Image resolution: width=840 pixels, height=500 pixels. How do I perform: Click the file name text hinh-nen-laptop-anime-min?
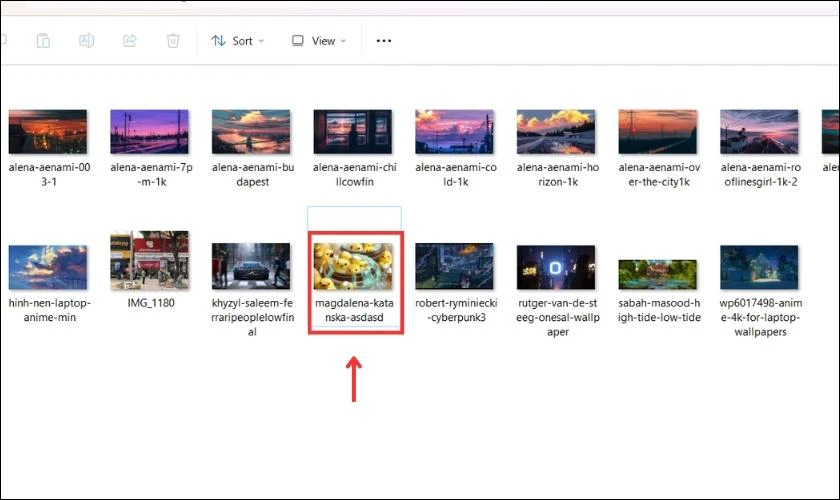(x=49, y=310)
